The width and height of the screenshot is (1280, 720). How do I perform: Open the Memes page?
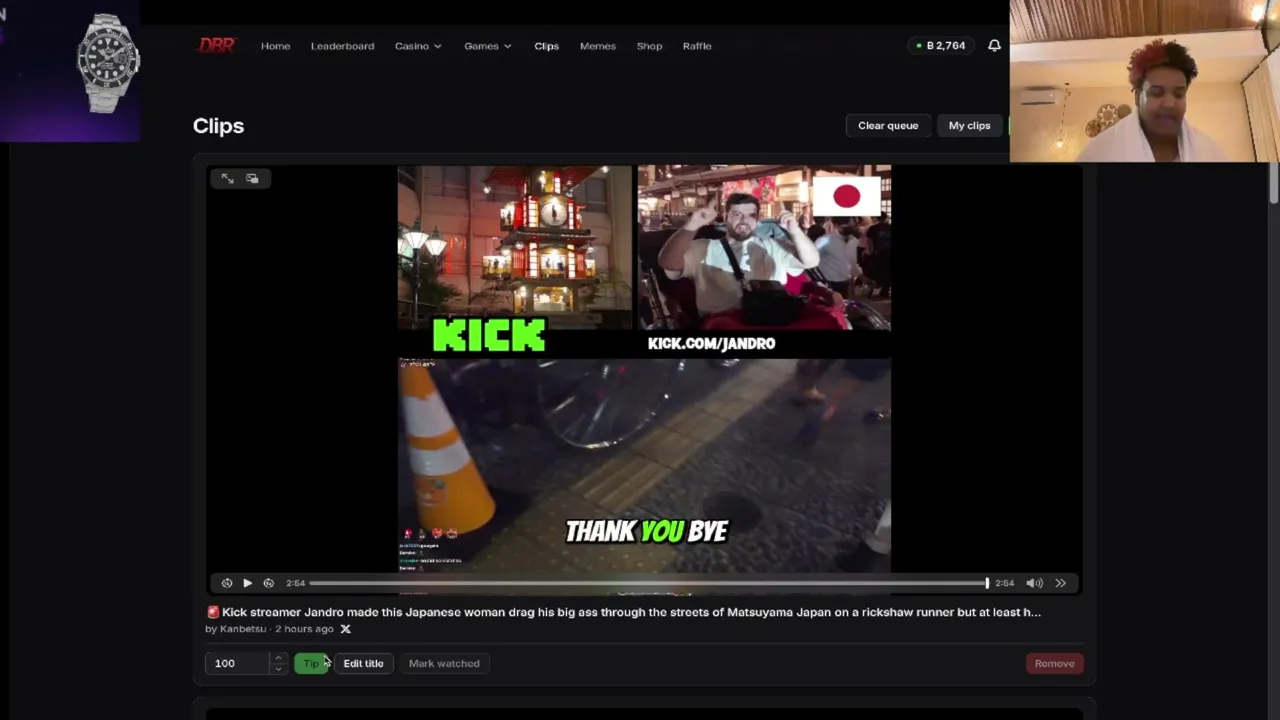pos(597,46)
